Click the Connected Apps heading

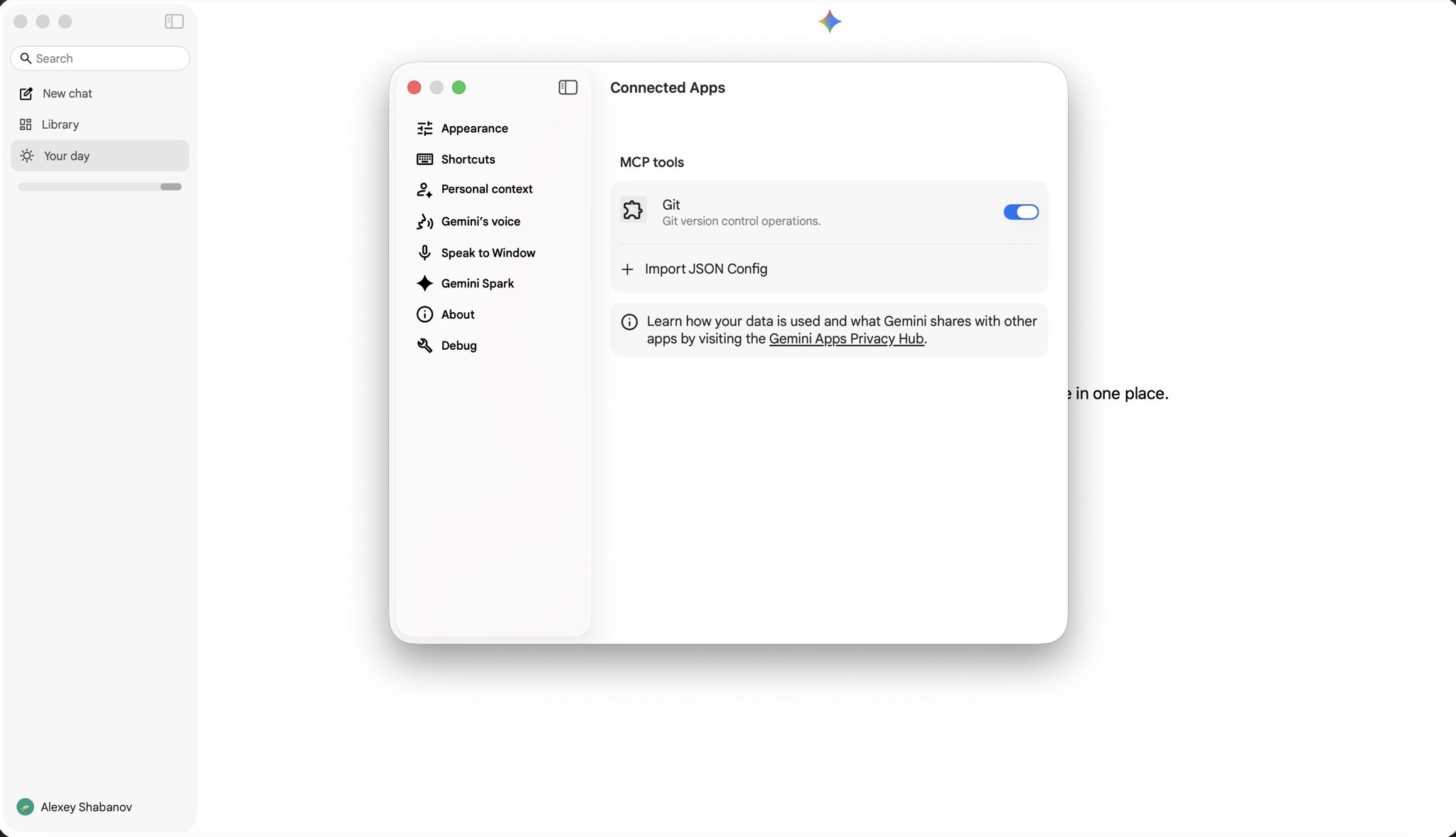coord(668,87)
